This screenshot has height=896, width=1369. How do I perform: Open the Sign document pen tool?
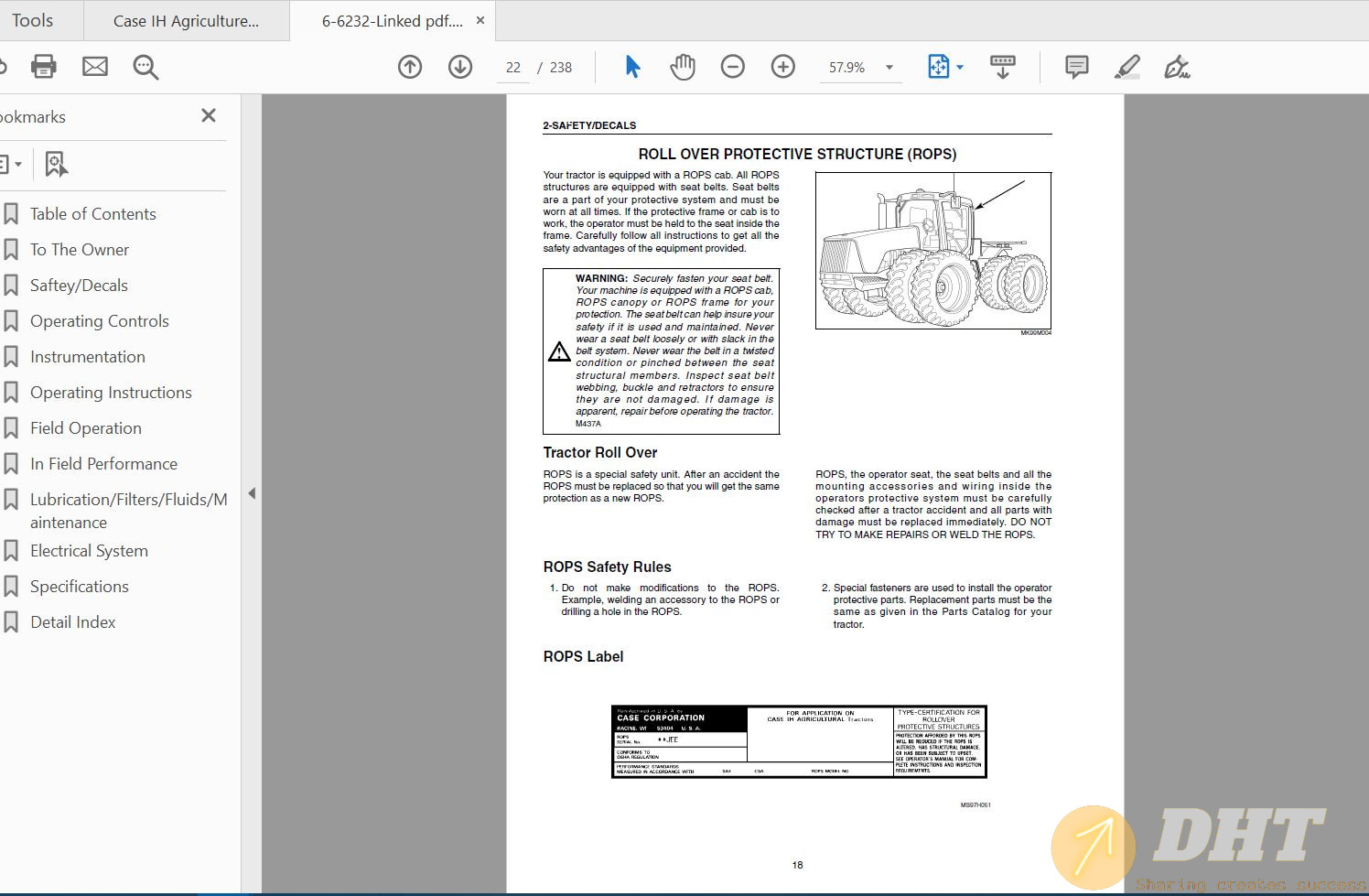pos(1177,67)
